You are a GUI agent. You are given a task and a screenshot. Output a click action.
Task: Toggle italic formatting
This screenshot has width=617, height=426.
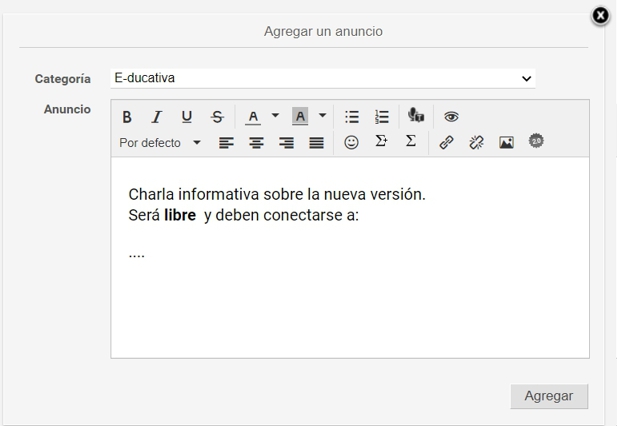point(156,117)
